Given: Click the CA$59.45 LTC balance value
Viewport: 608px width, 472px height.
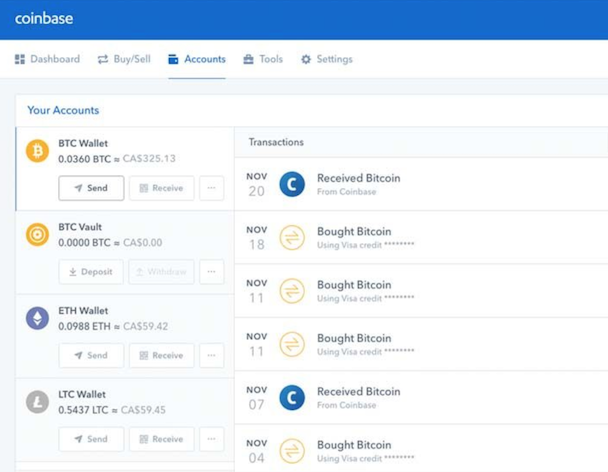Looking at the screenshot, I should (x=143, y=410).
